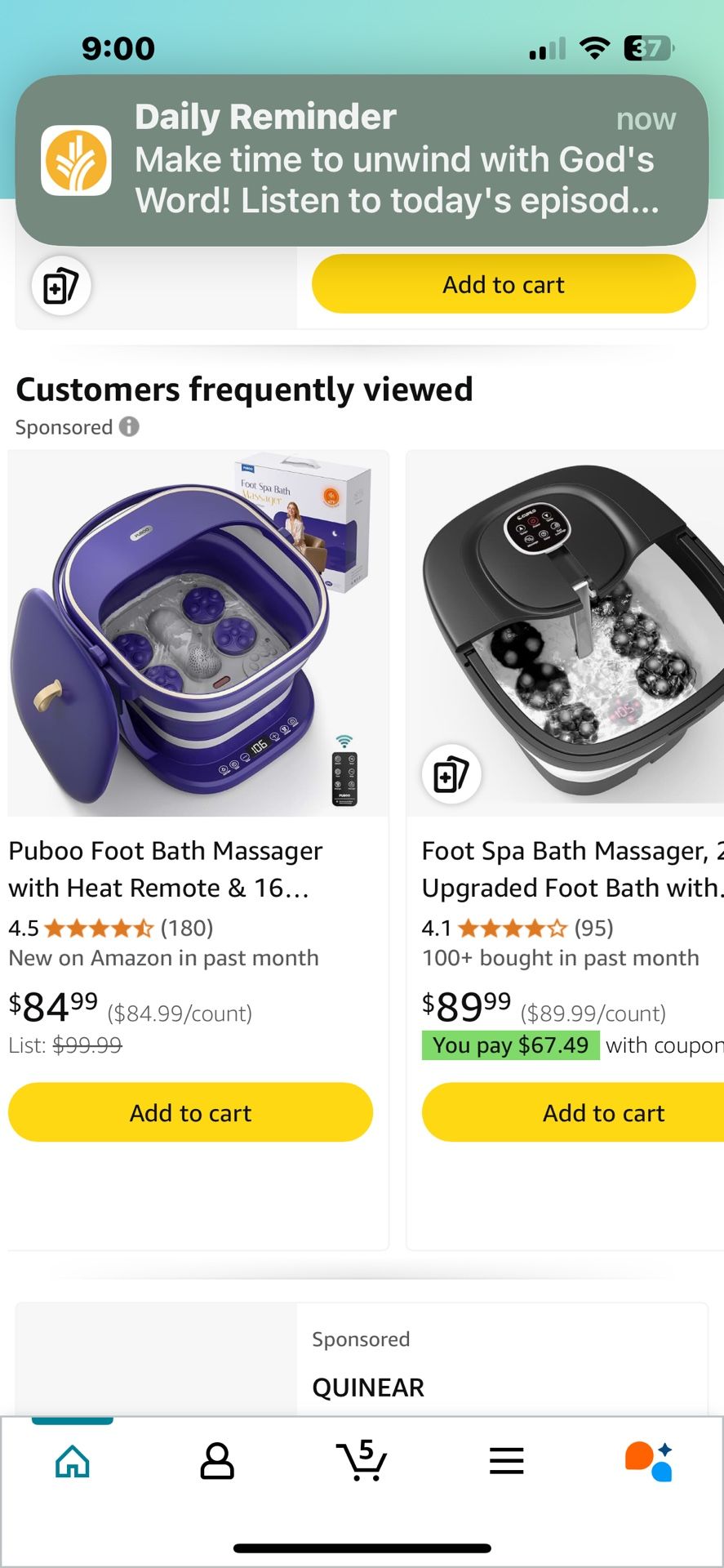The width and height of the screenshot is (724, 1568).
Task: Open the Home tab icon
Action: tap(73, 1461)
